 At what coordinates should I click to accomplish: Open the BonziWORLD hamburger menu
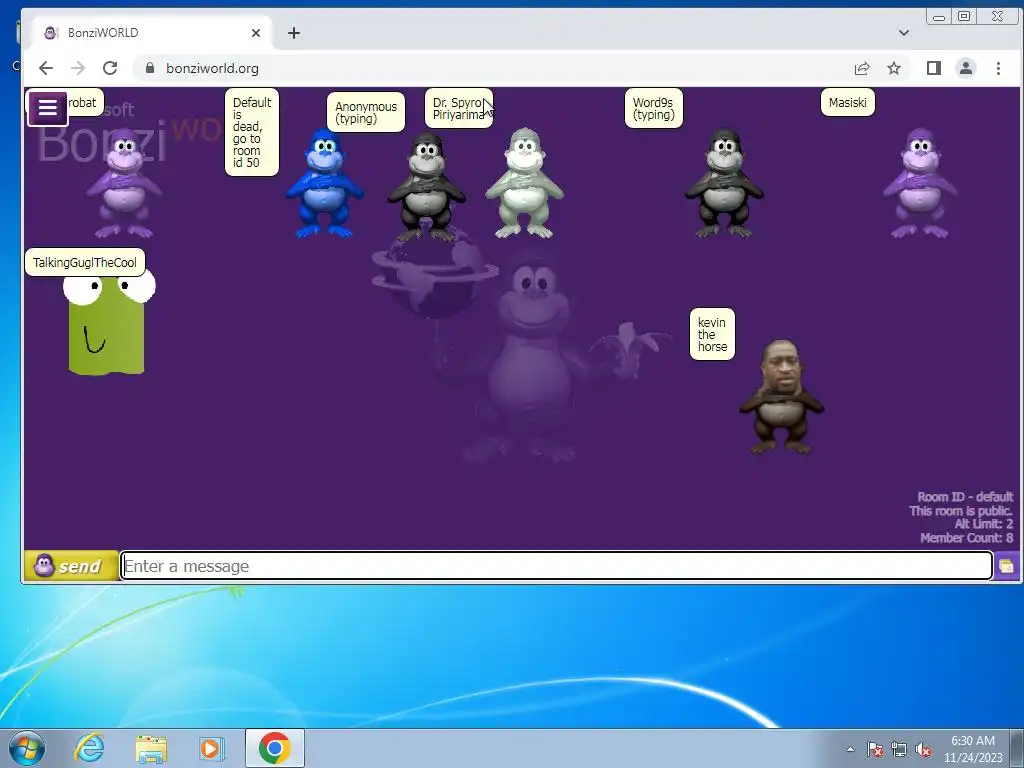pyautogui.click(x=48, y=108)
